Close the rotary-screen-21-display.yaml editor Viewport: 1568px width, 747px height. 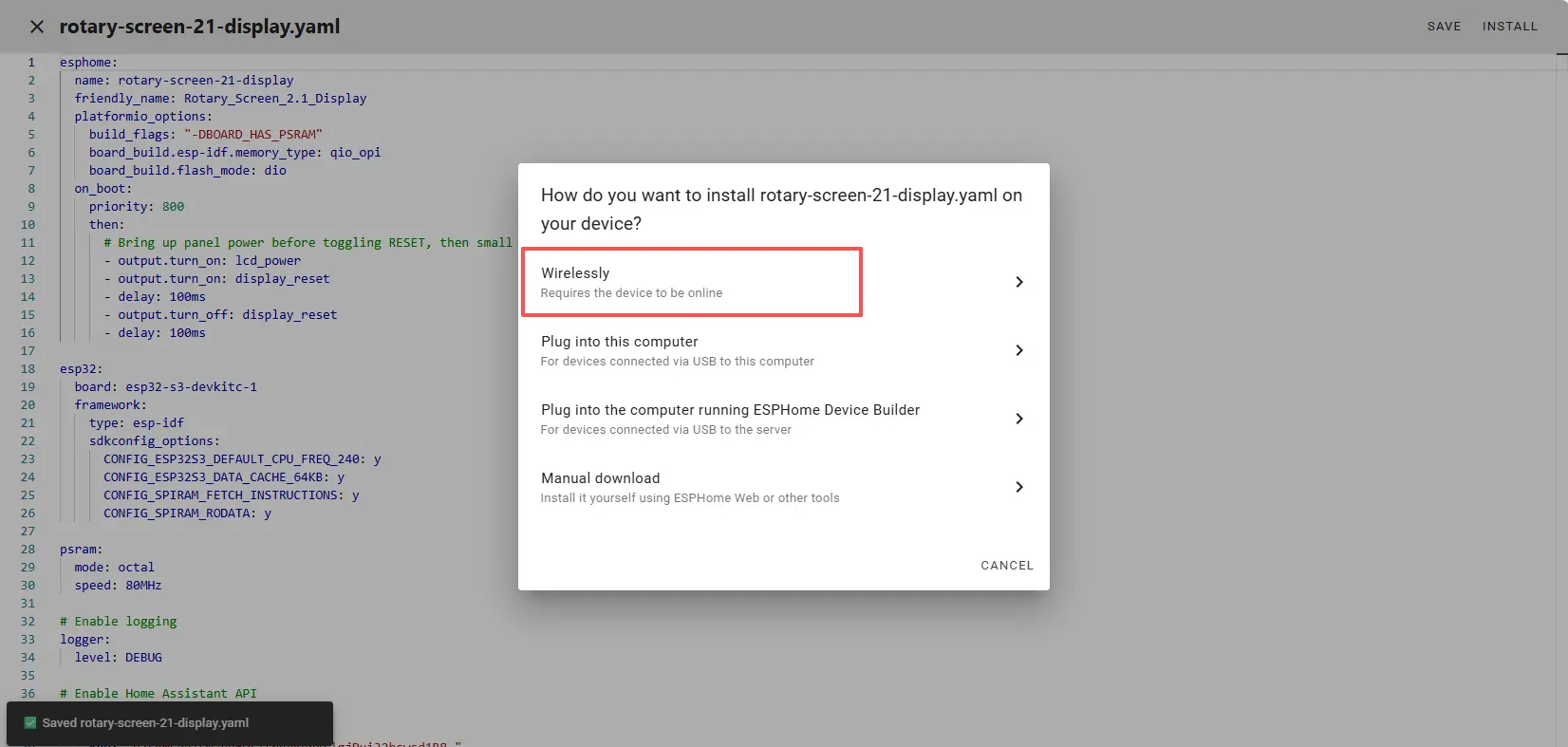[x=37, y=27]
